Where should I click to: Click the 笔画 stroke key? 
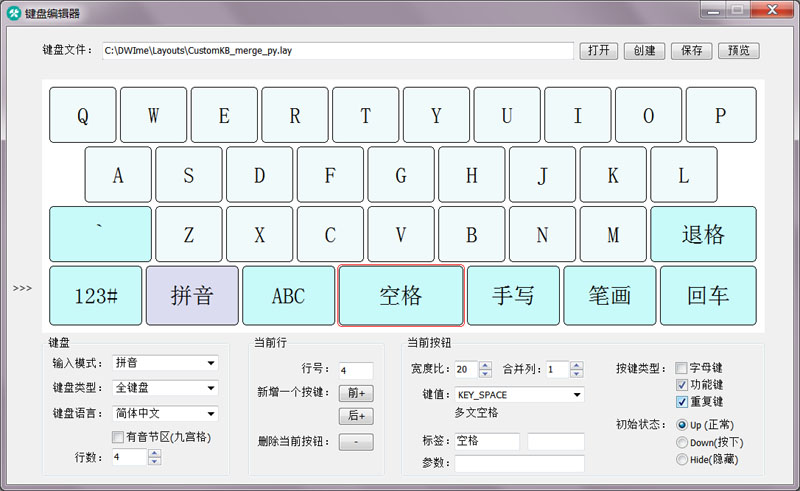[610, 295]
